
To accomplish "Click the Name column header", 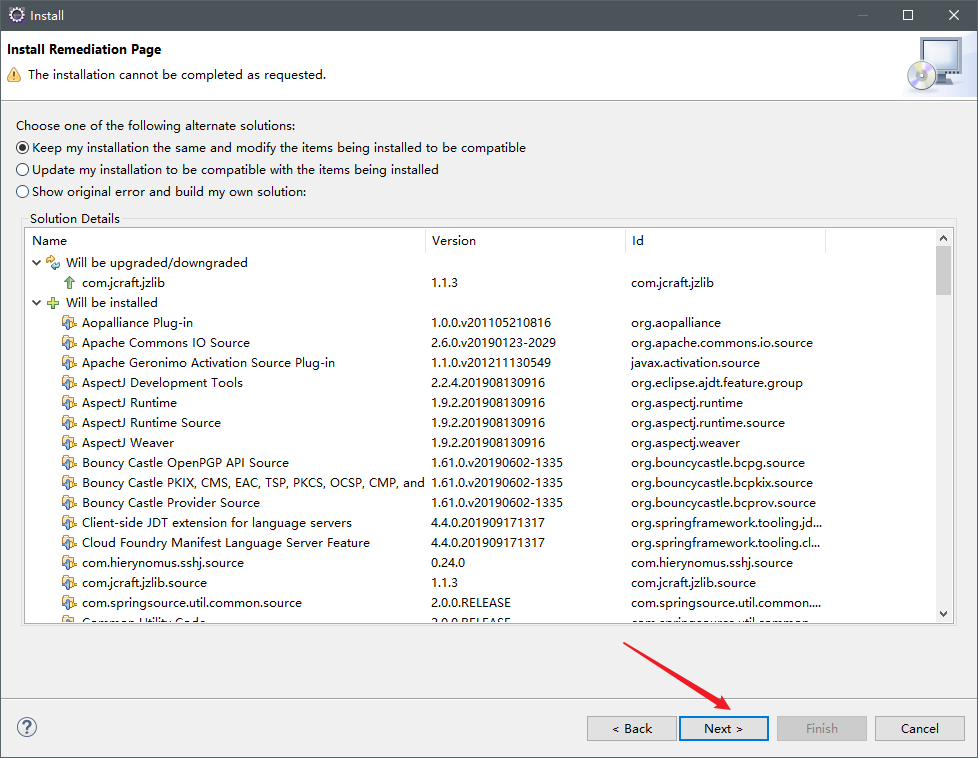I will (x=225, y=241).
